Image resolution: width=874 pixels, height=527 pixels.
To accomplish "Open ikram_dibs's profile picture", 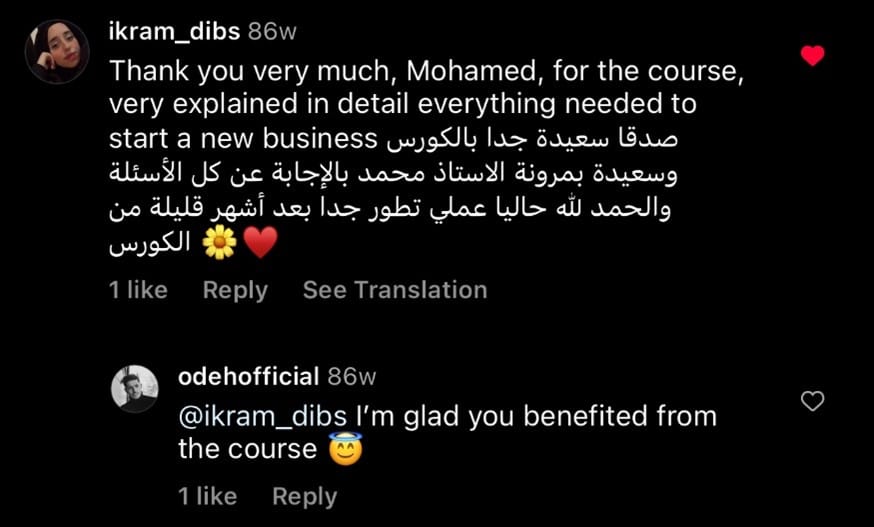I will coord(57,51).
